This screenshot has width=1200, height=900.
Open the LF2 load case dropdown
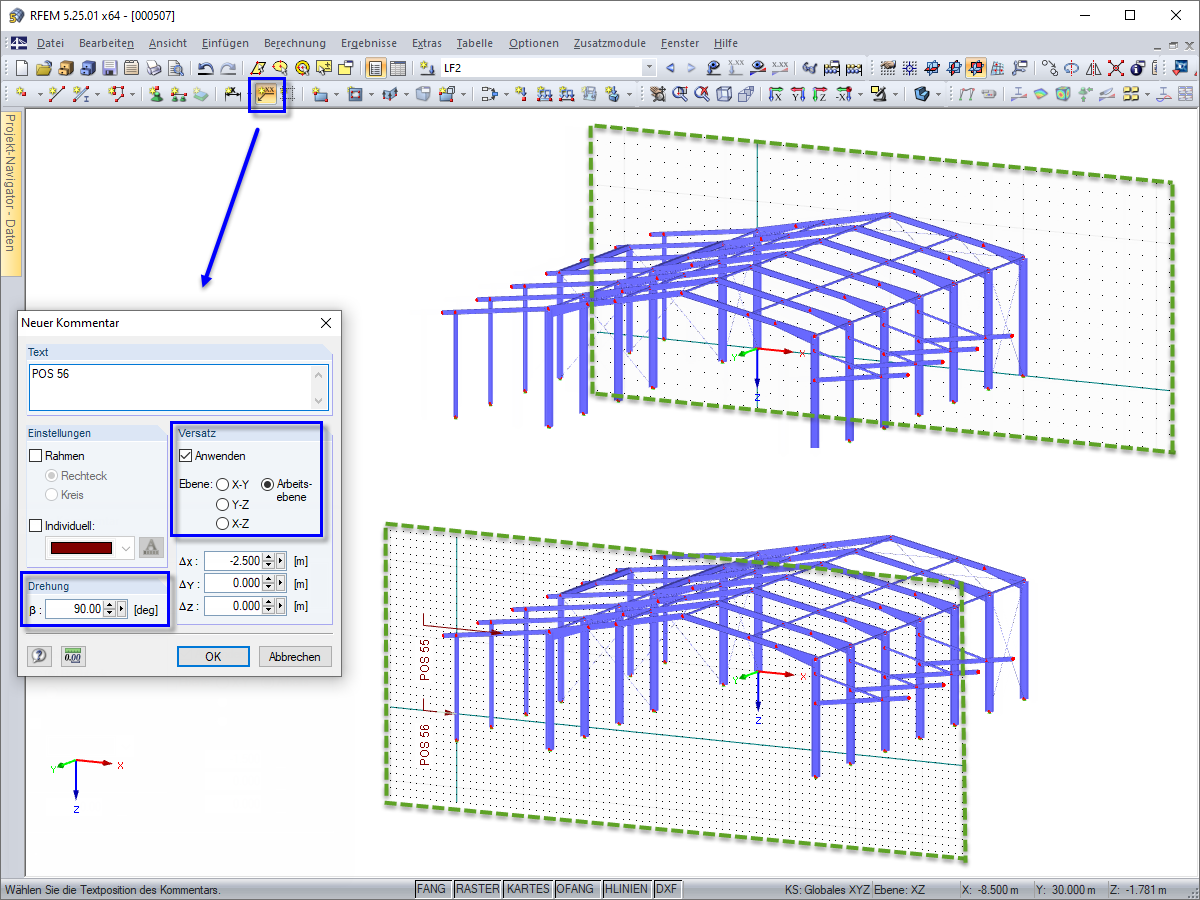(649, 68)
